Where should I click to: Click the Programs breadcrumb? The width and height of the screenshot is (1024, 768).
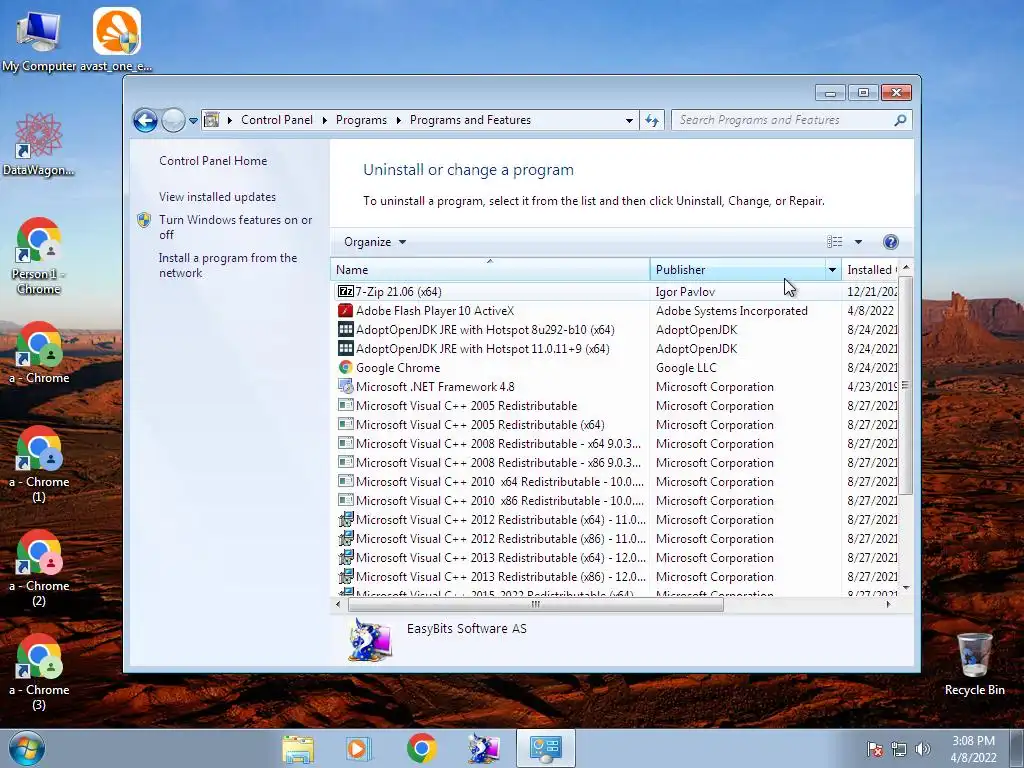pyautogui.click(x=361, y=120)
